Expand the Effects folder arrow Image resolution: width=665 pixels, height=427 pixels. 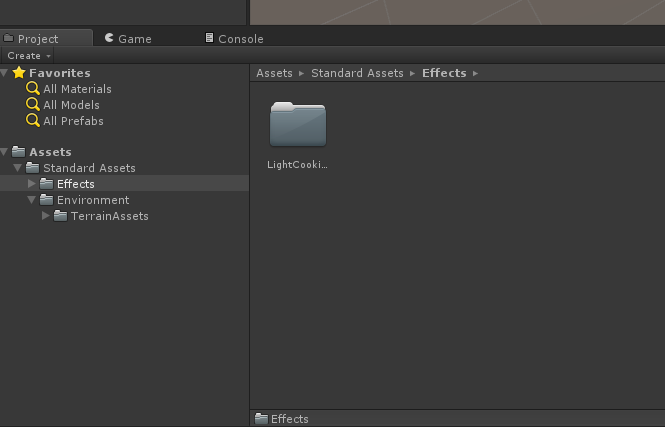click(31, 184)
